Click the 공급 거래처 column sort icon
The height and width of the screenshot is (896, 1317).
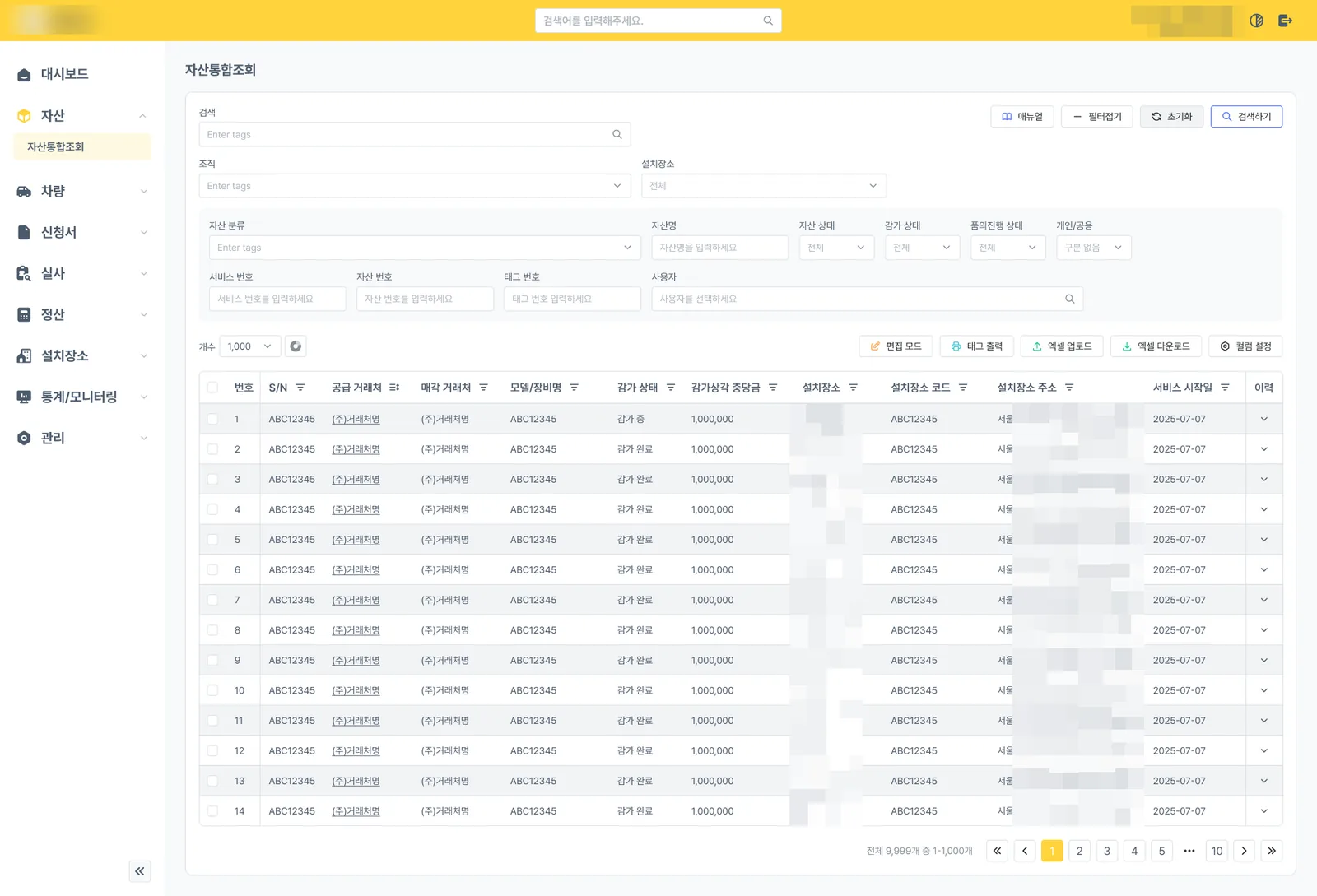point(394,388)
